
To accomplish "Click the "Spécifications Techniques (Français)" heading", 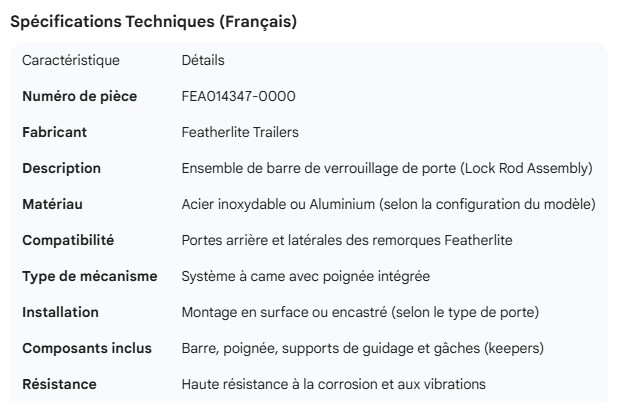I will (x=152, y=23).
